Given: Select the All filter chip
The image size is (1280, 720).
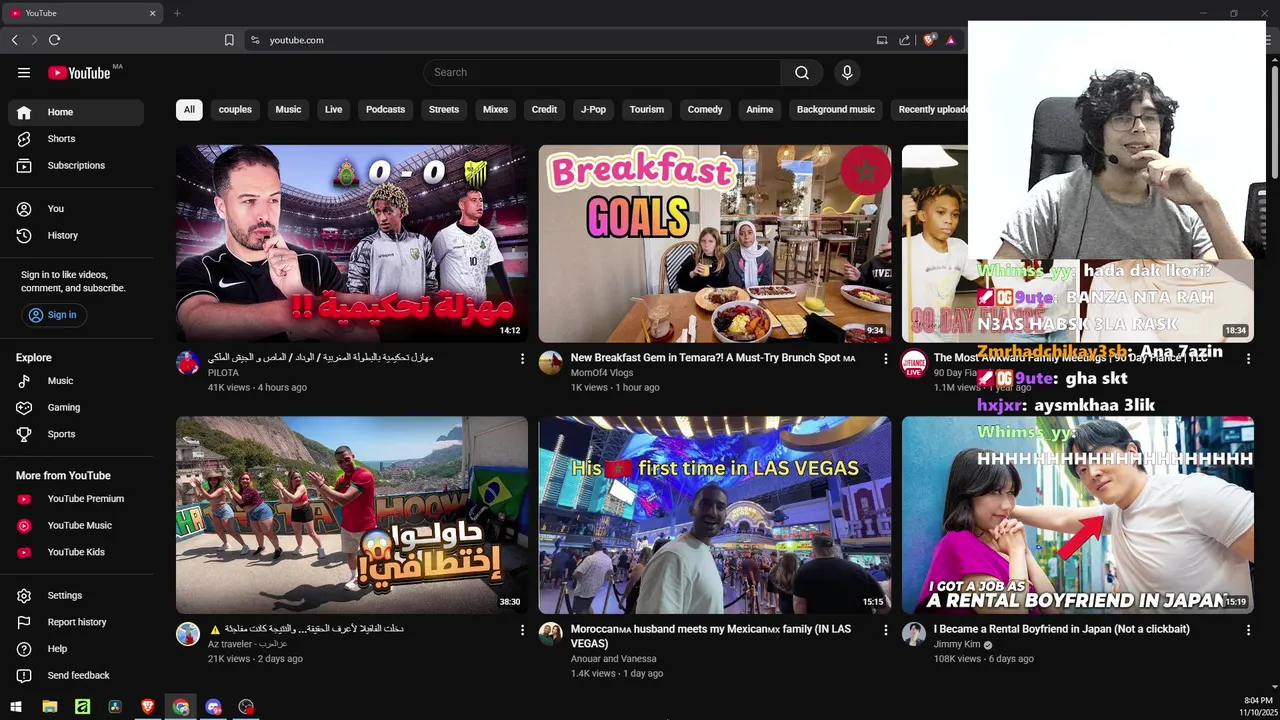Looking at the screenshot, I should pyautogui.click(x=189, y=109).
